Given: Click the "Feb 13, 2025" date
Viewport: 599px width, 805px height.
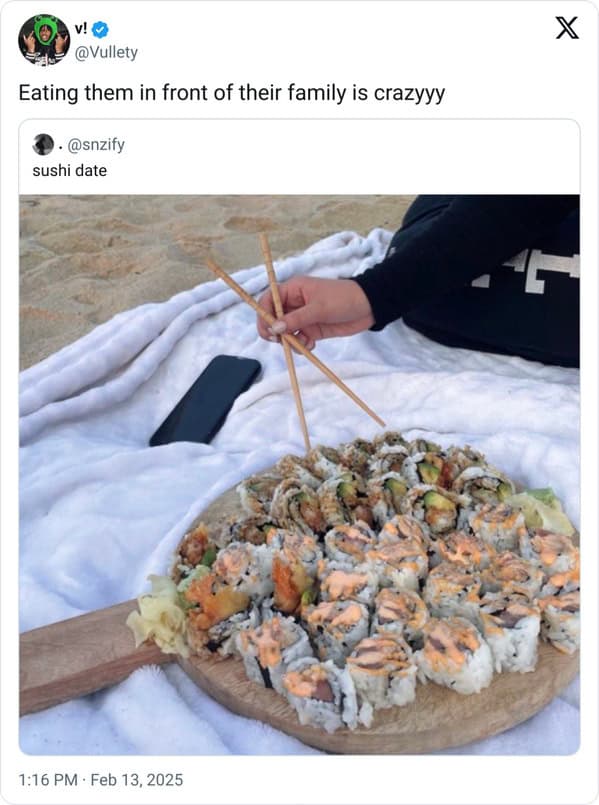Looking at the screenshot, I should pyautogui.click(x=137, y=780).
